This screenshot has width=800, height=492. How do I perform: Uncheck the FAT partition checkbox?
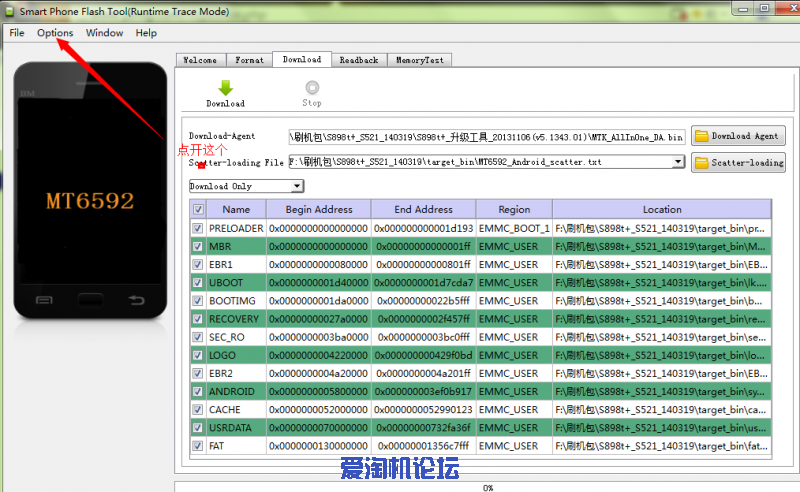click(x=198, y=446)
